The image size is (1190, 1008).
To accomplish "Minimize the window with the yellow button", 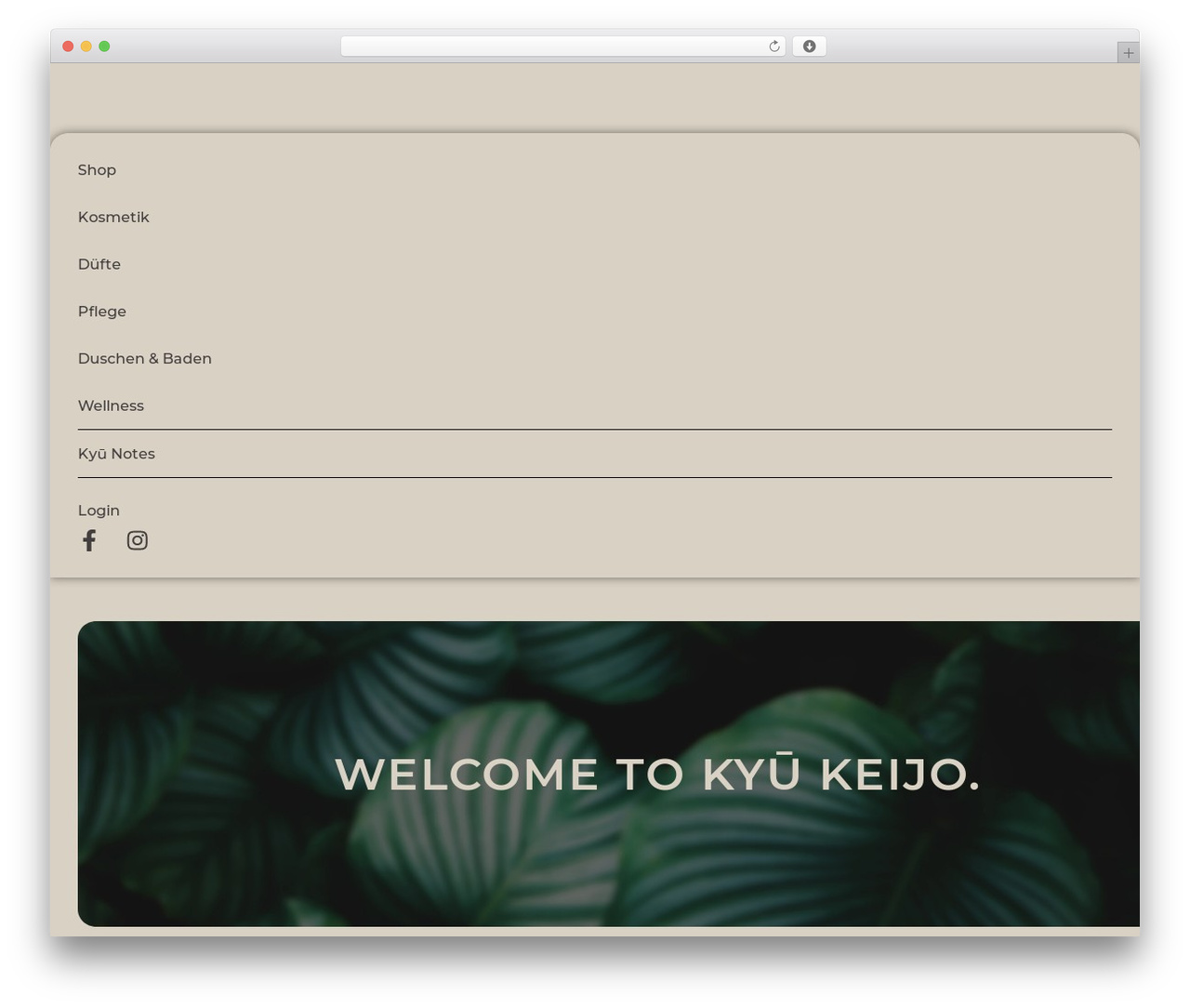I will pos(86,46).
